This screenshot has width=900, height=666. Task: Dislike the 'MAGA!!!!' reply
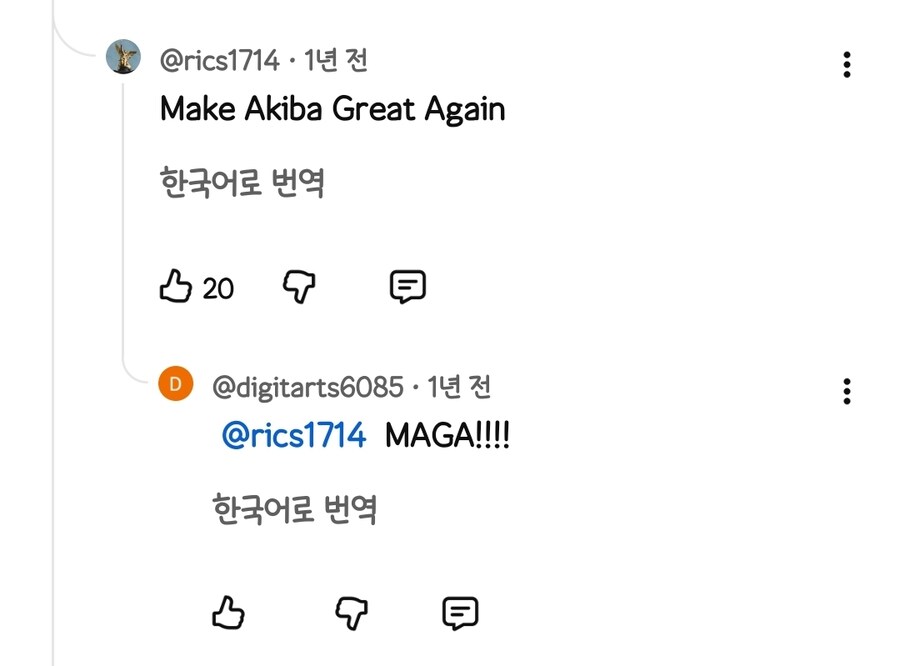coord(351,611)
